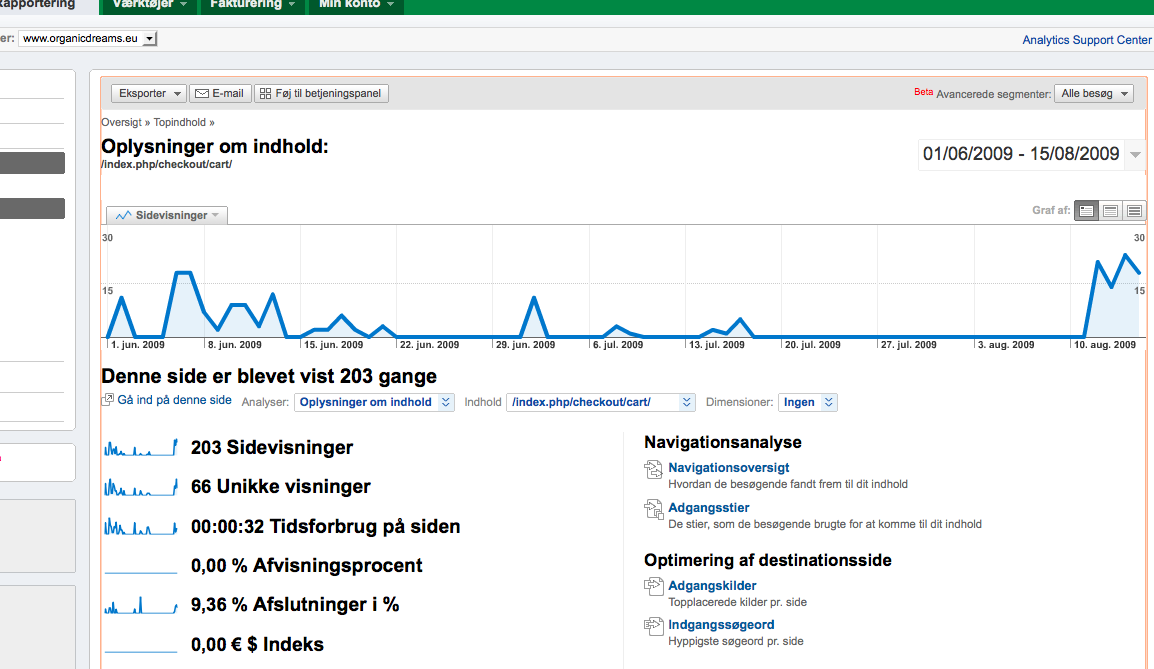Open the Eksporter dropdown
This screenshot has width=1154, height=669.
coord(149,93)
